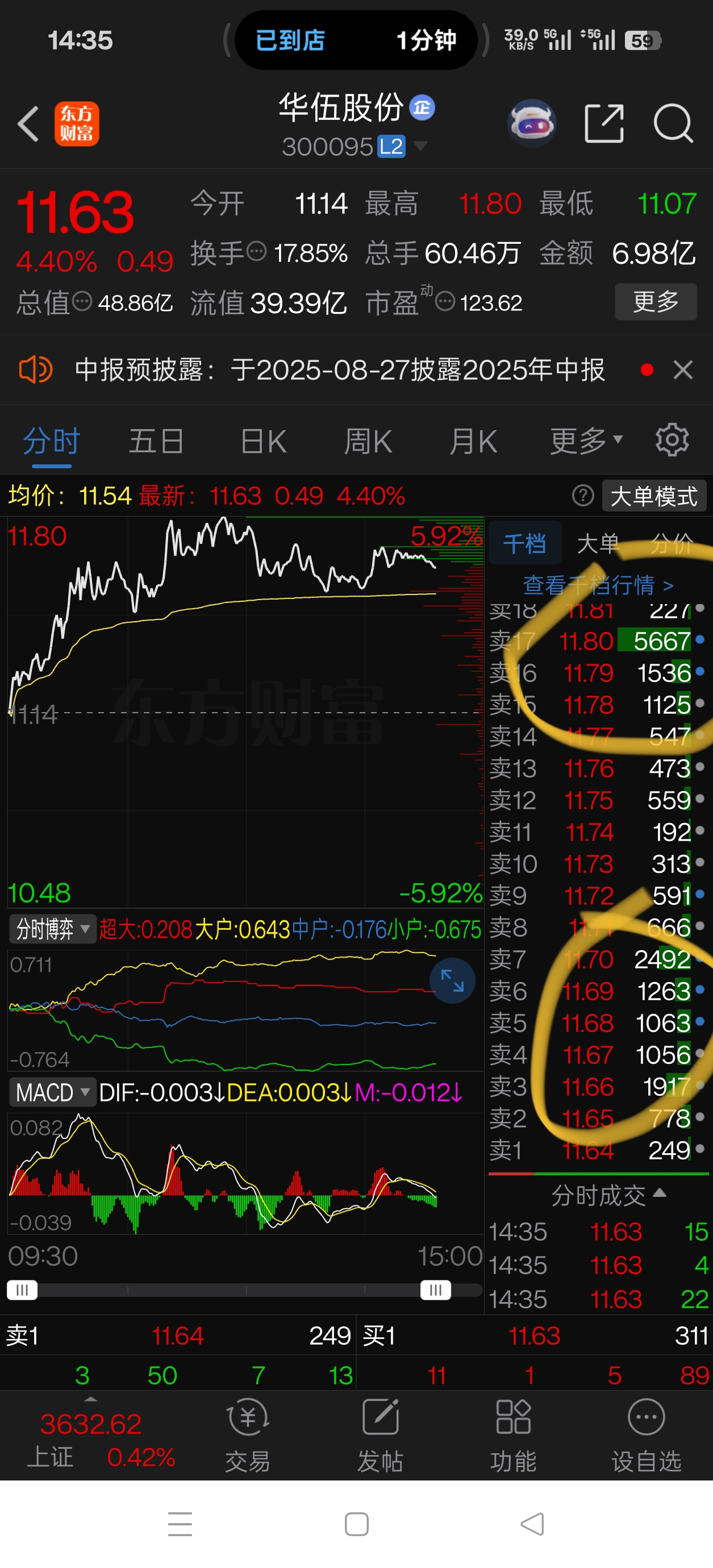Open the robot assistant avatar
This screenshot has width=713, height=1568.
[x=532, y=123]
